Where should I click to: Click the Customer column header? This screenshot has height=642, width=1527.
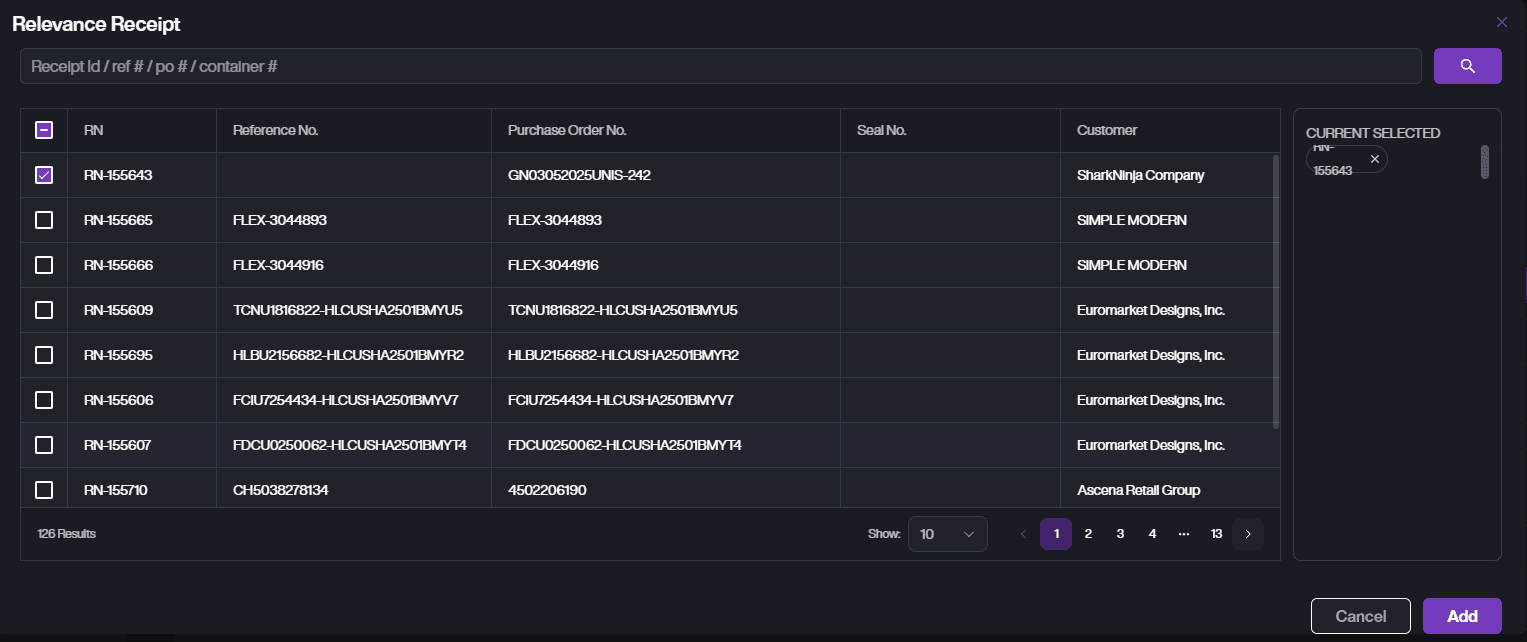click(x=1107, y=130)
